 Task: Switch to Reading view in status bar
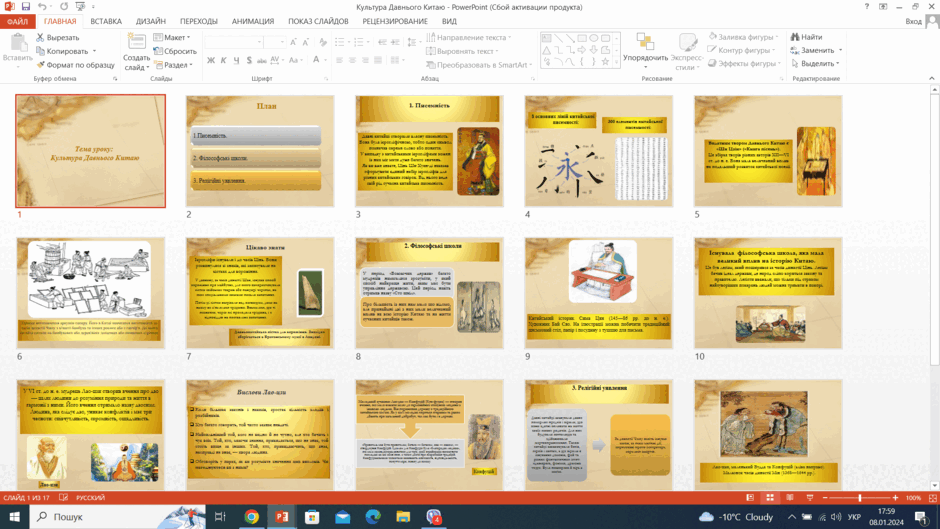coord(790,498)
